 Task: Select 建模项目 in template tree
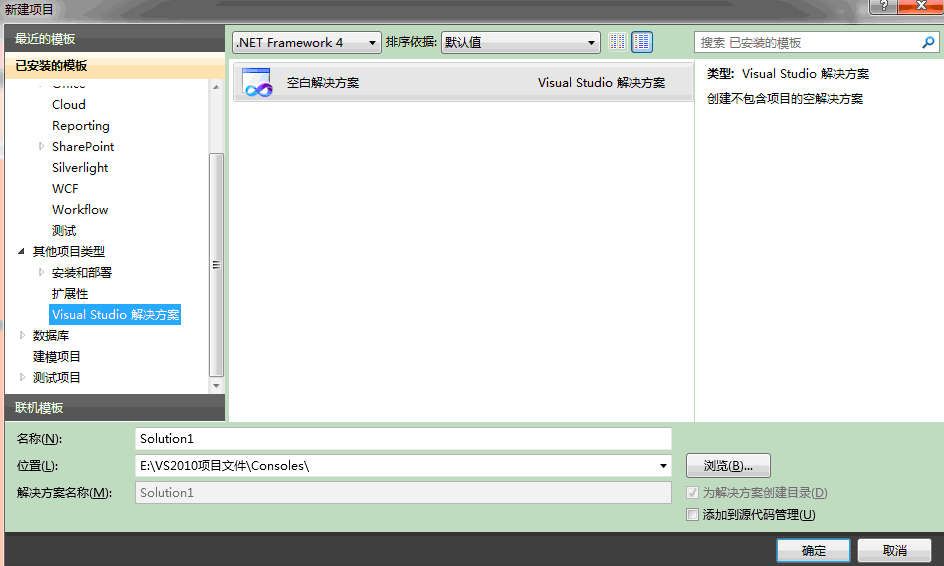click(x=57, y=356)
